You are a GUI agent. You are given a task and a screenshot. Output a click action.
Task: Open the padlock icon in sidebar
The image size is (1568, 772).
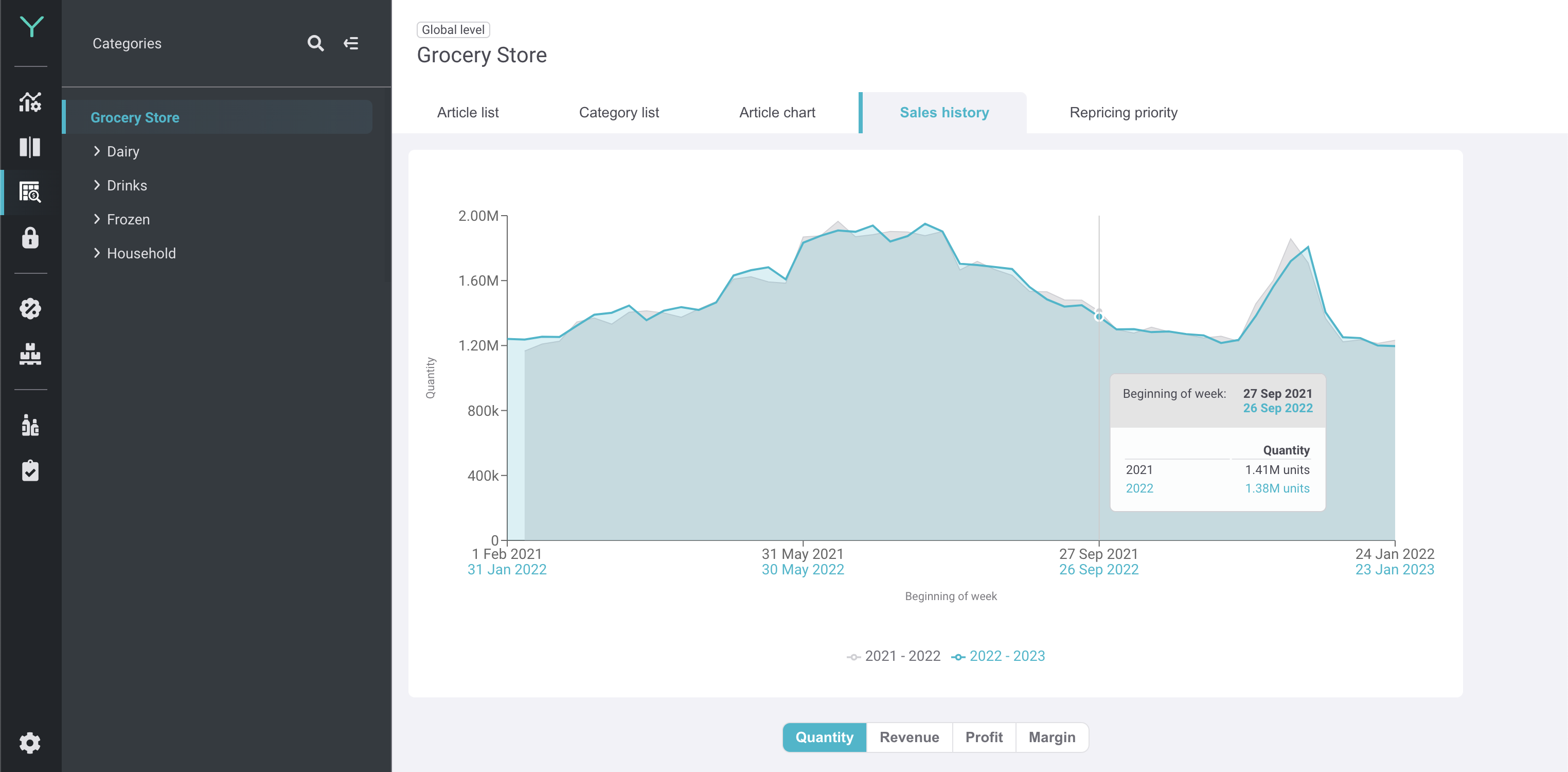tap(30, 237)
